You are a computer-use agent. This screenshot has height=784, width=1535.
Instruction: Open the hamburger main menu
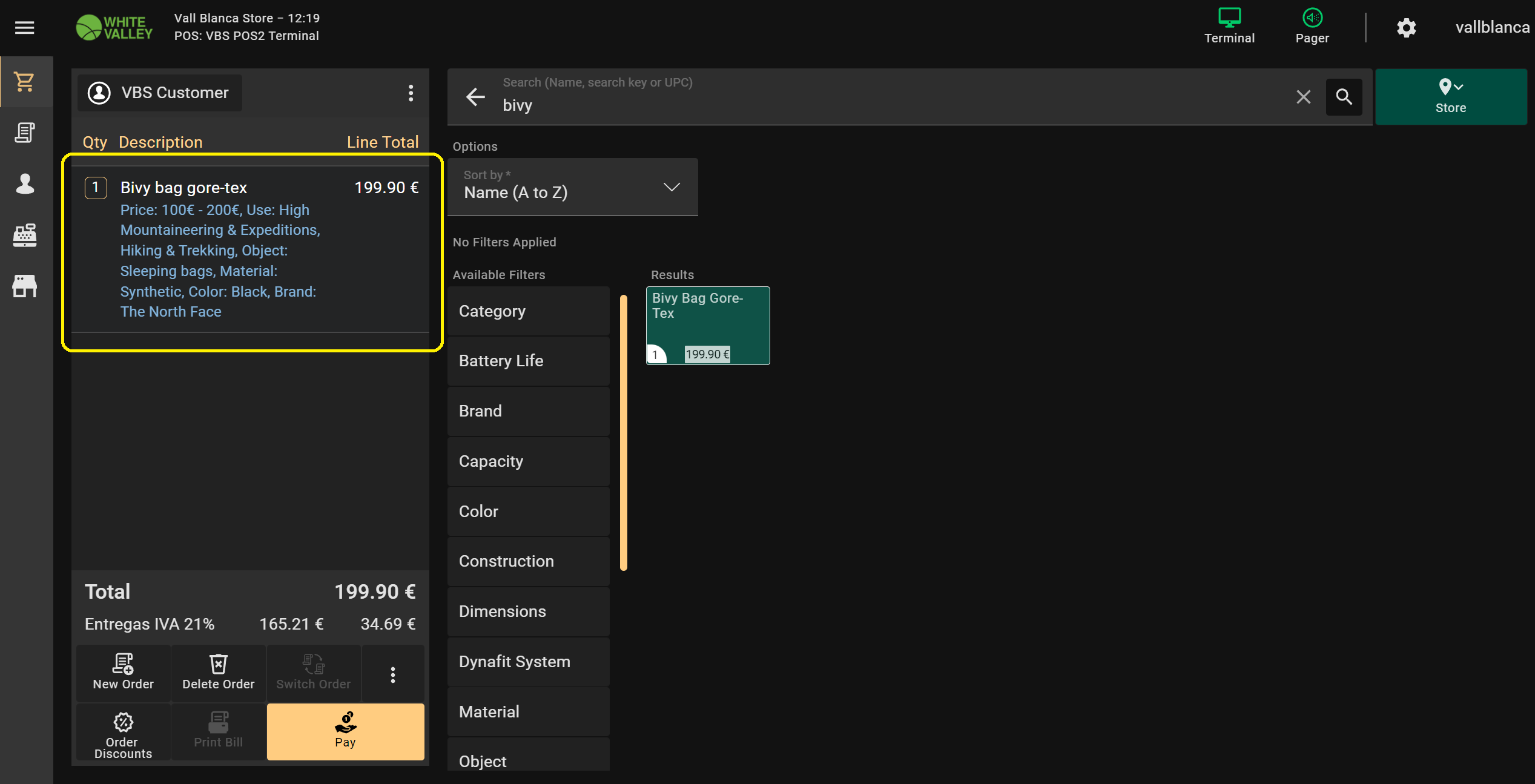pyautogui.click(x=24, y=27)
